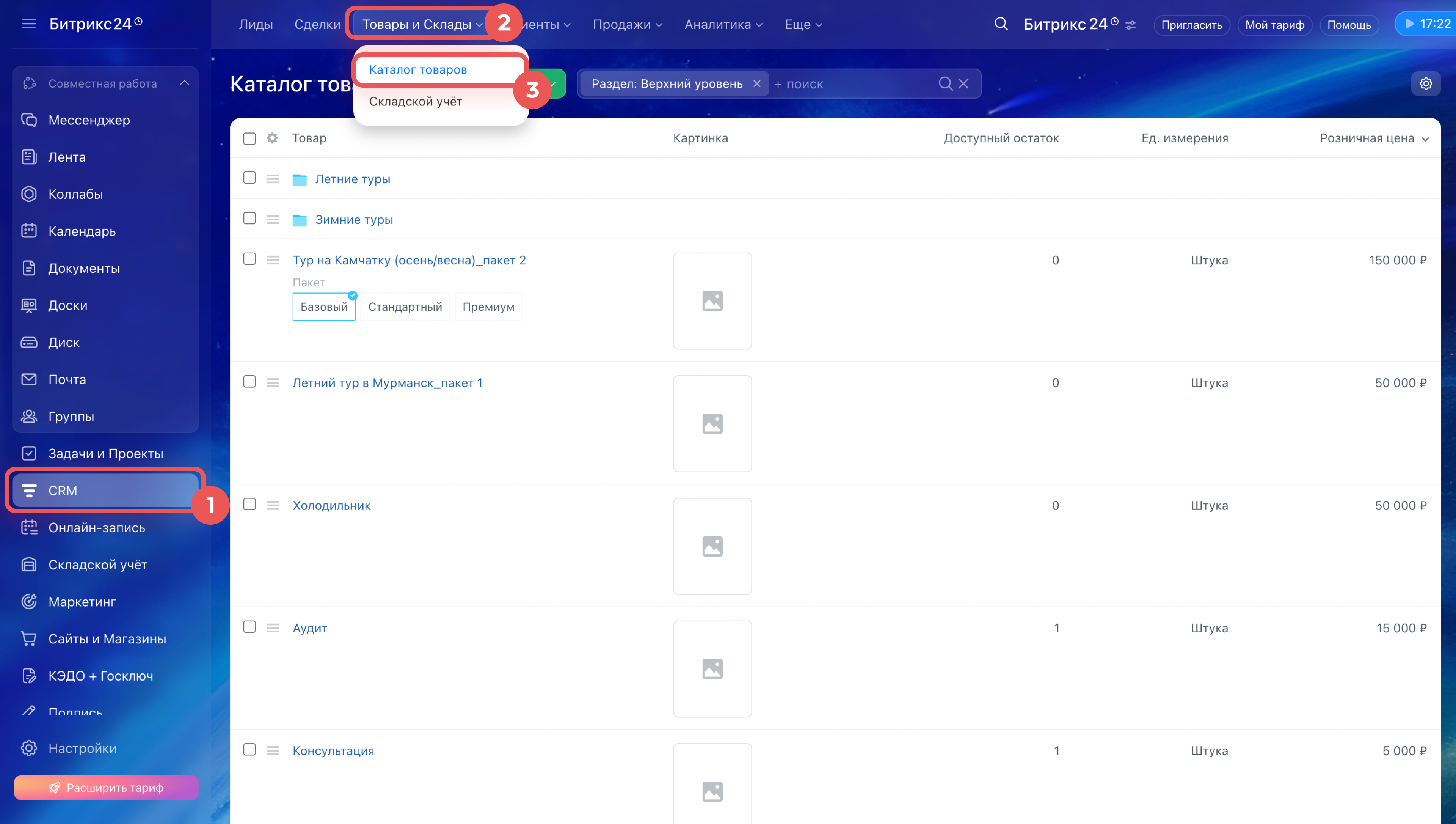Expand the Продажи dropdown menu

[627, 24]
